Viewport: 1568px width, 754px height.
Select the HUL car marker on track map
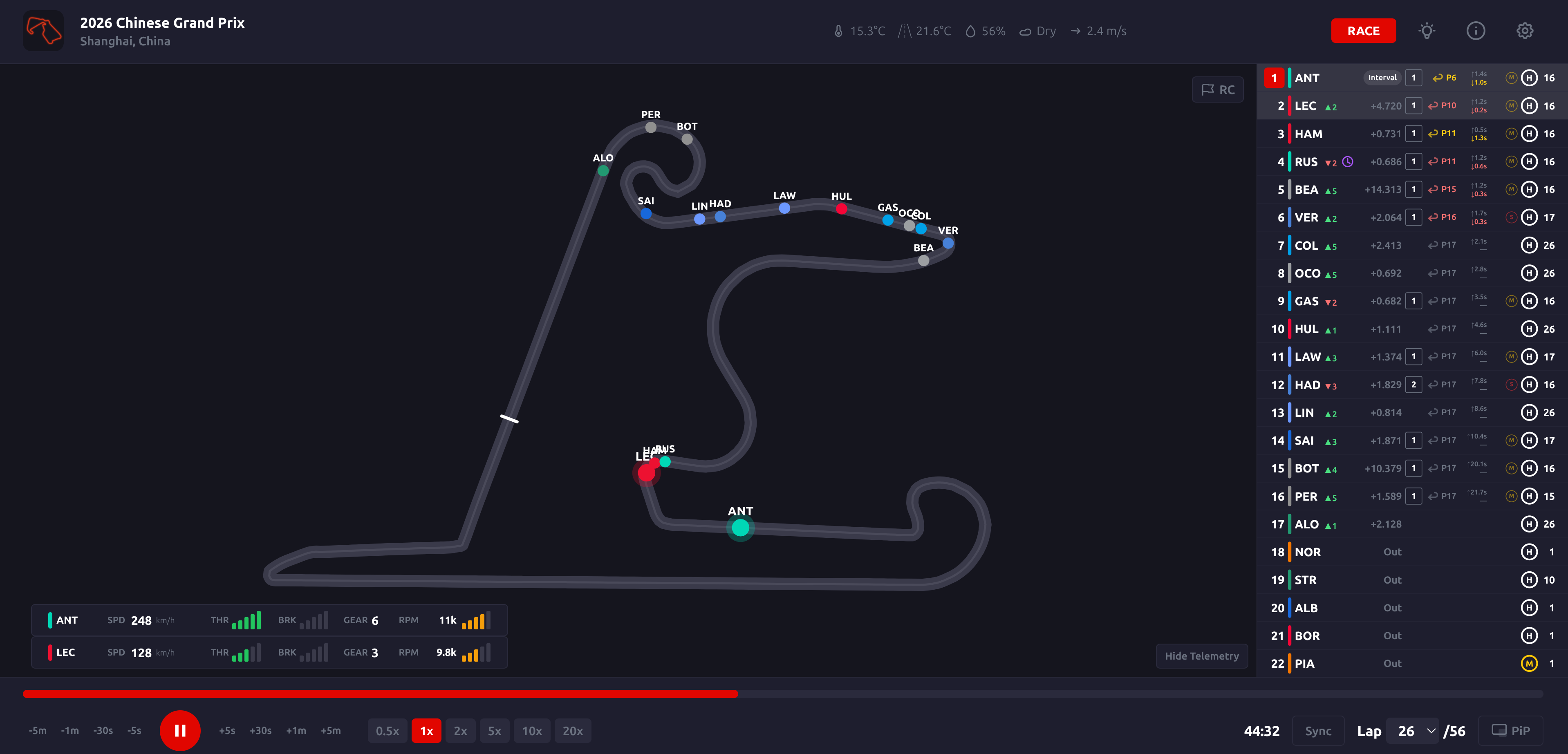841,209
